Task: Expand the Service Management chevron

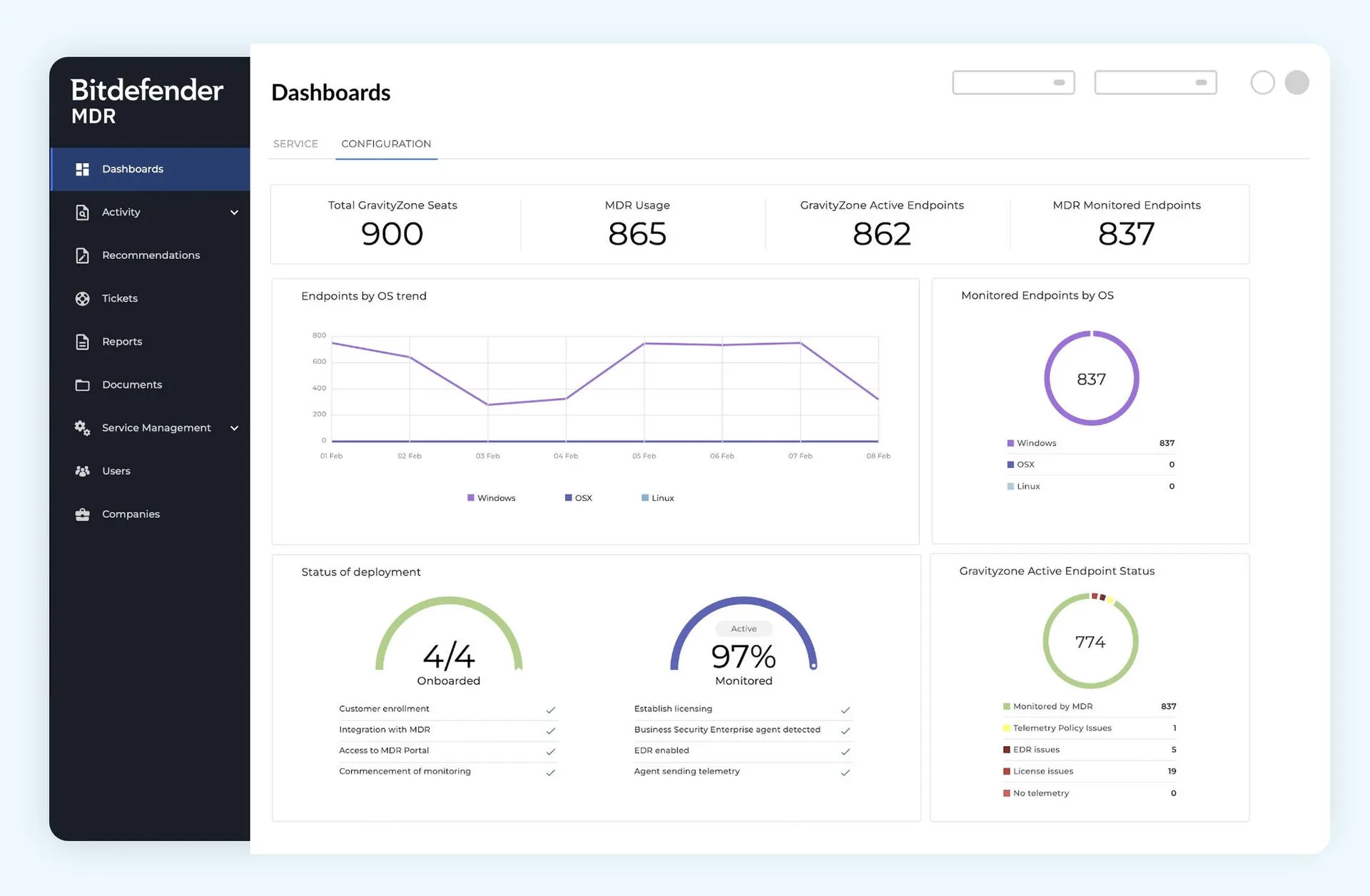Action: [x=234, y=428]
